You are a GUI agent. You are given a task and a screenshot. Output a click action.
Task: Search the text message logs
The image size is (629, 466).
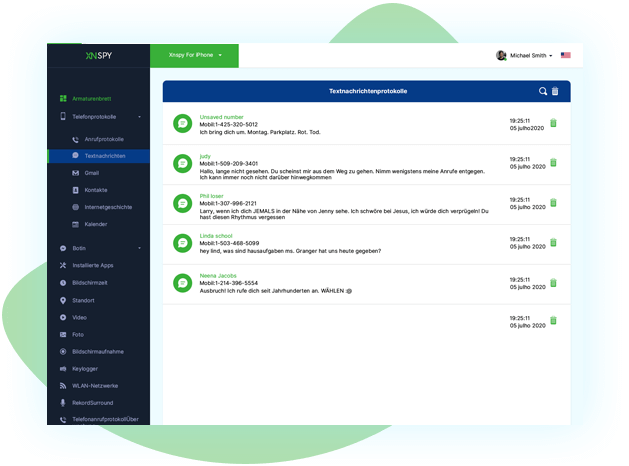tap(543, 91)
